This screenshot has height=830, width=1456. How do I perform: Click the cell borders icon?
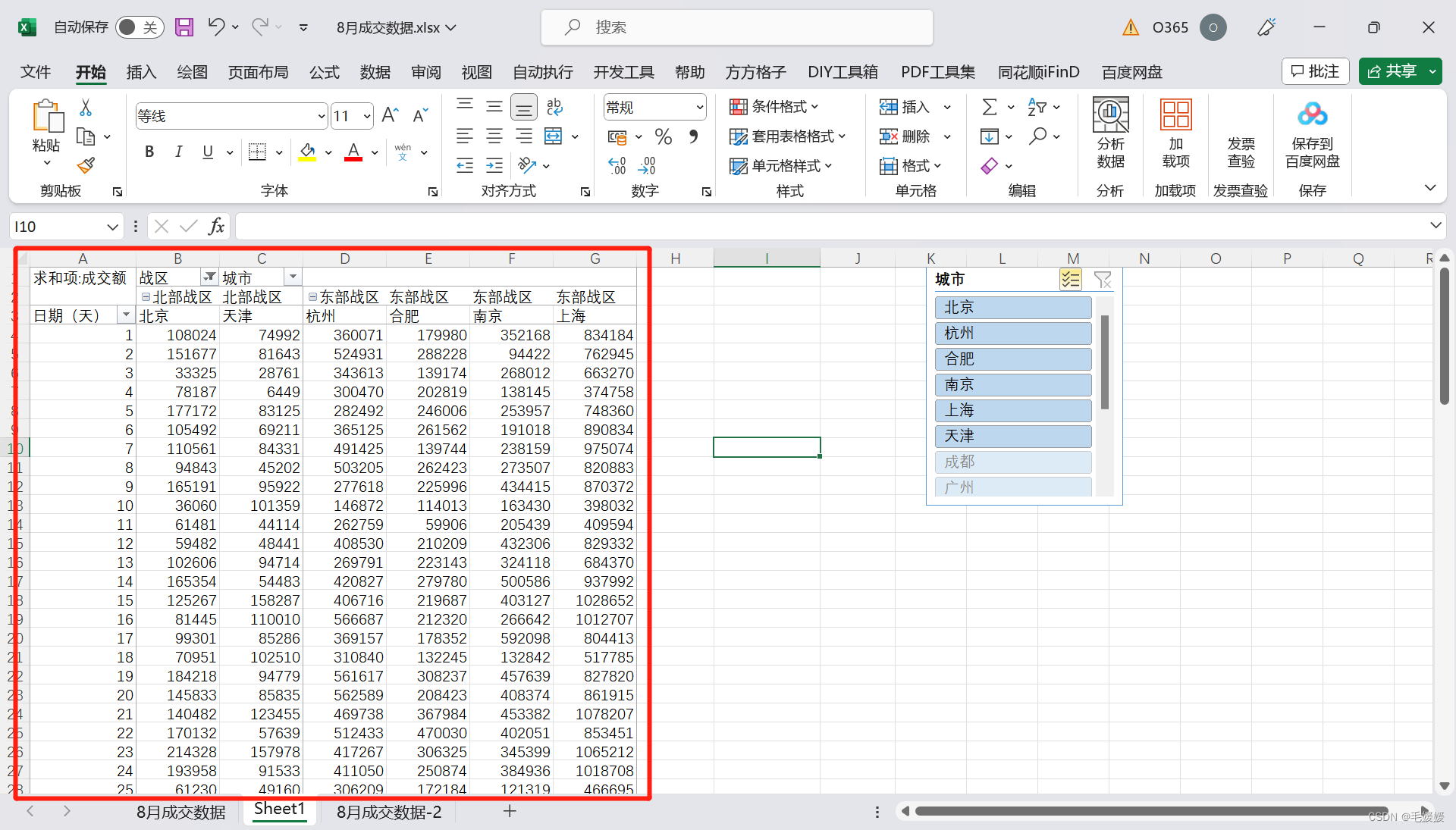coord(258,152)
